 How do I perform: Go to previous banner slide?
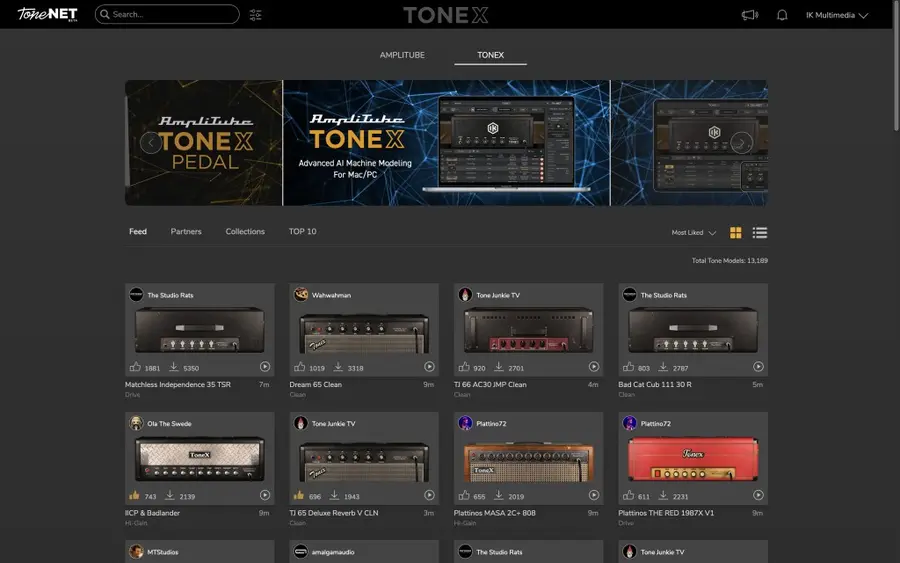click(150, 142)
